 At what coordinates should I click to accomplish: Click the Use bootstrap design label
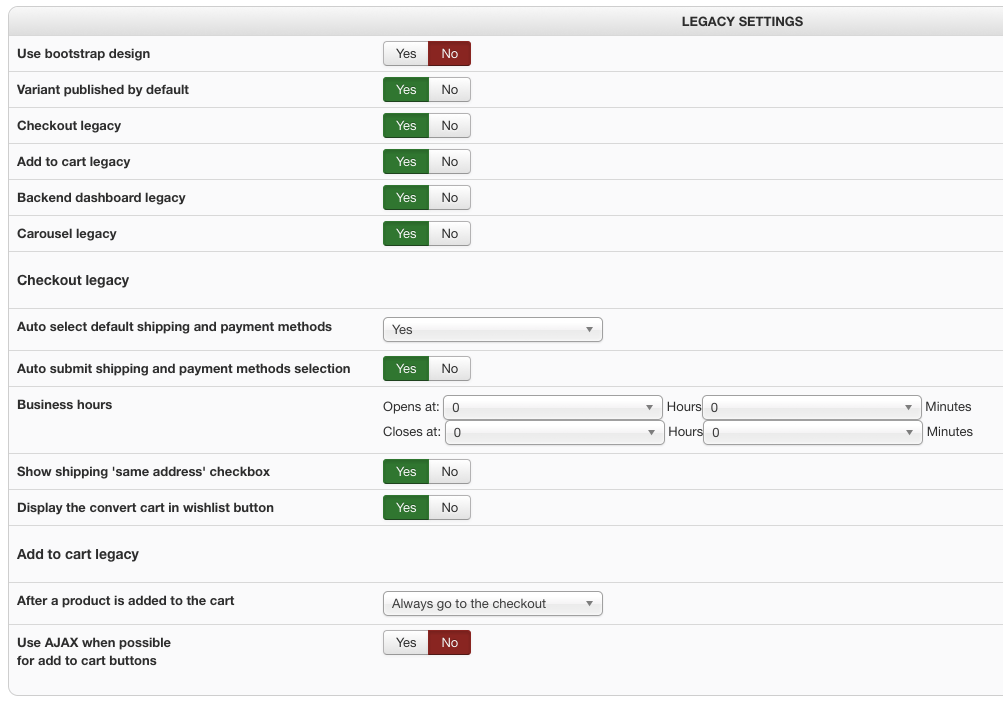(84, 54)
